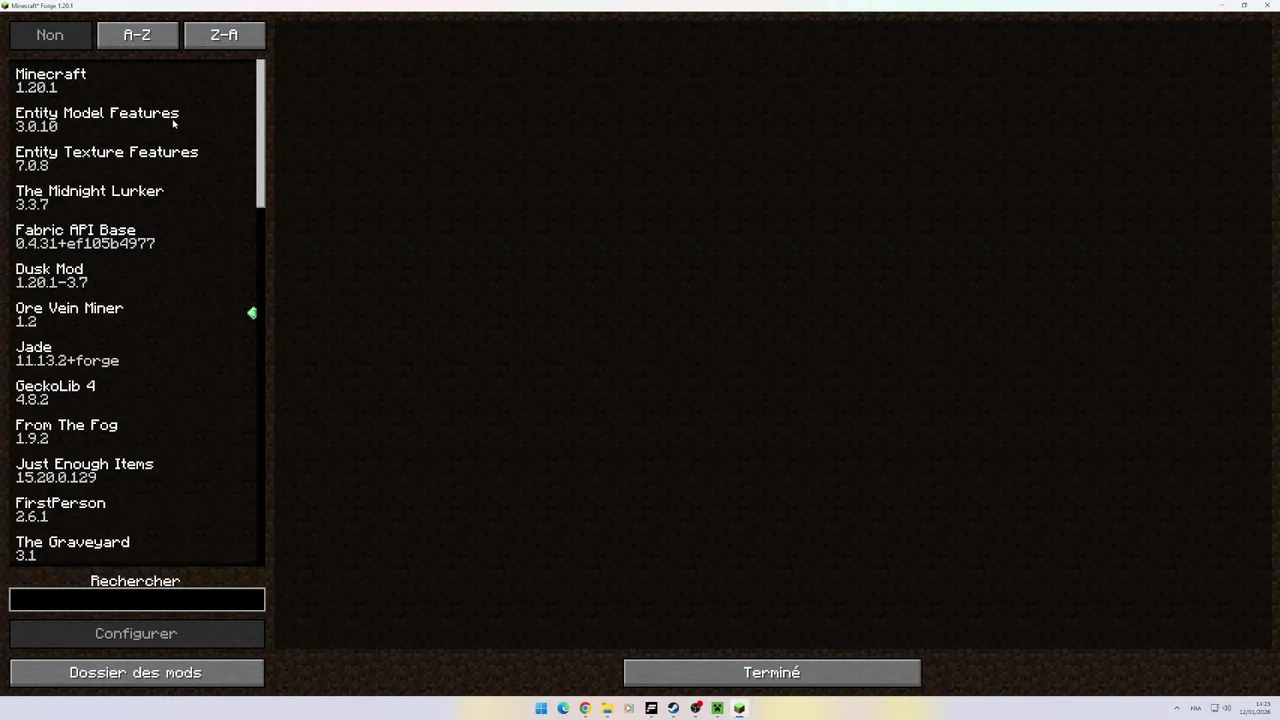Show hidden system tray icons chevron
Screen dimensions: 1280x720
(x=1176, y=708)
